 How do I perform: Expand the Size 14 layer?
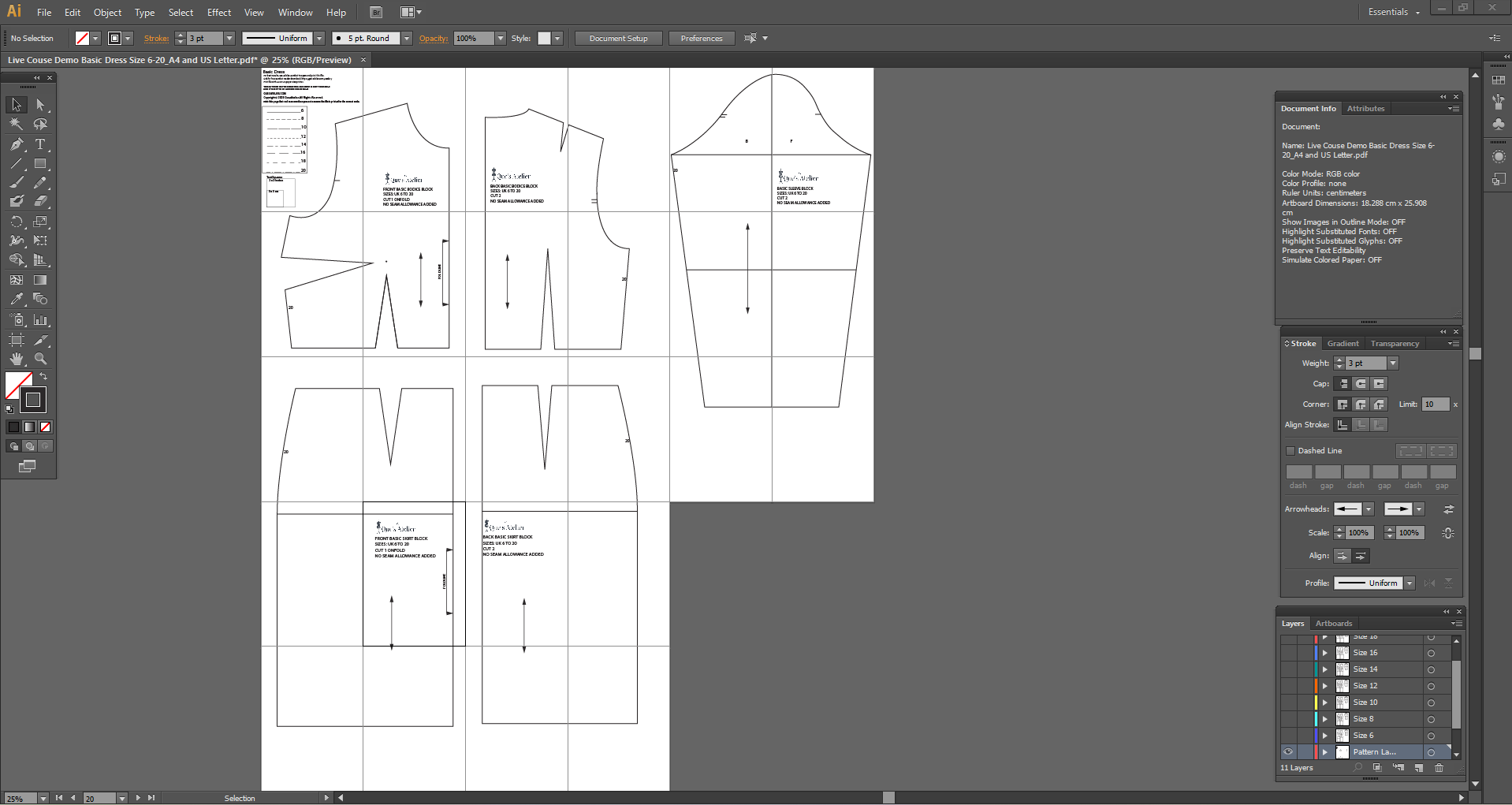pos(1325,669)
